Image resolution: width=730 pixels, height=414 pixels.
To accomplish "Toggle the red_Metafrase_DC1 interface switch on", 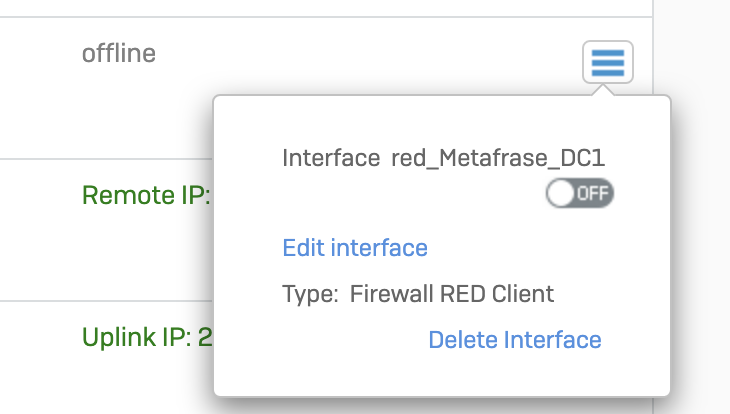I will pyautogui.click(x=580, y=193).
